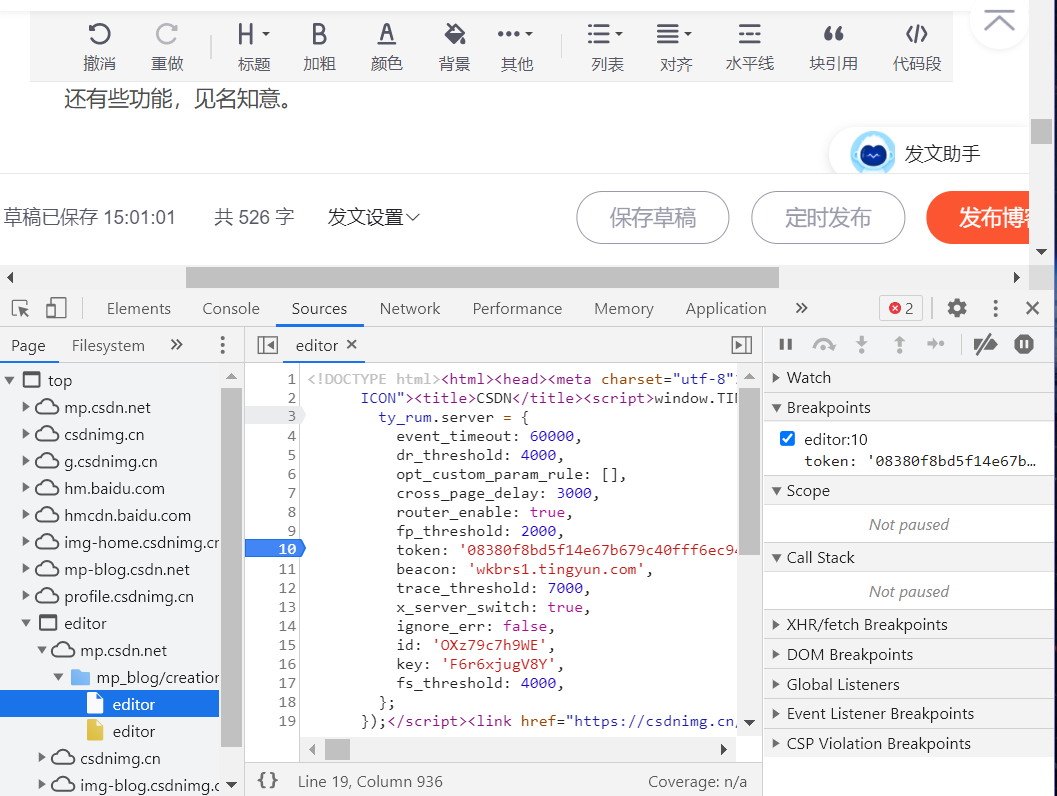Switch to the Console tab
Image resolution: width=1057 pixels, height=796 pixels.
click(231, 309)
